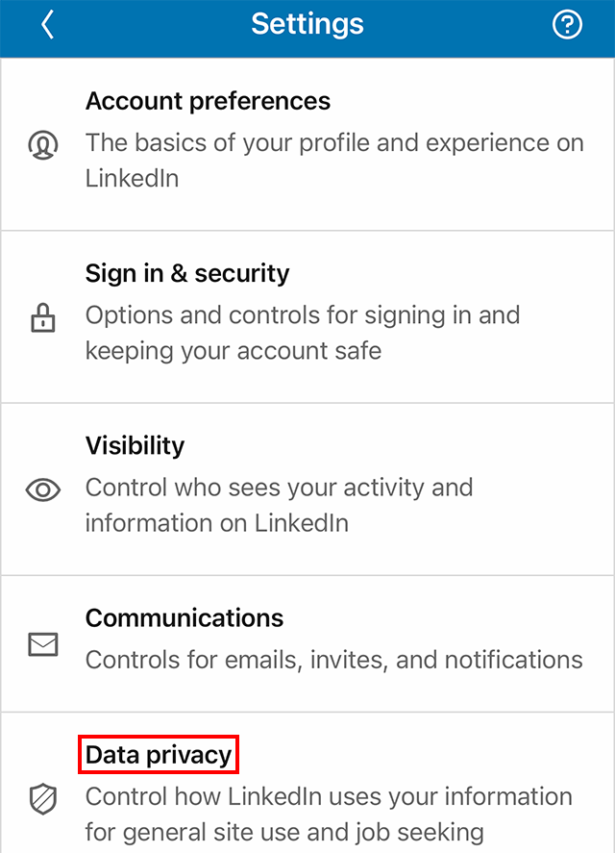Open the Communications settings entry
Viewport: 615px width, 853px height.
tap(184, 618)
